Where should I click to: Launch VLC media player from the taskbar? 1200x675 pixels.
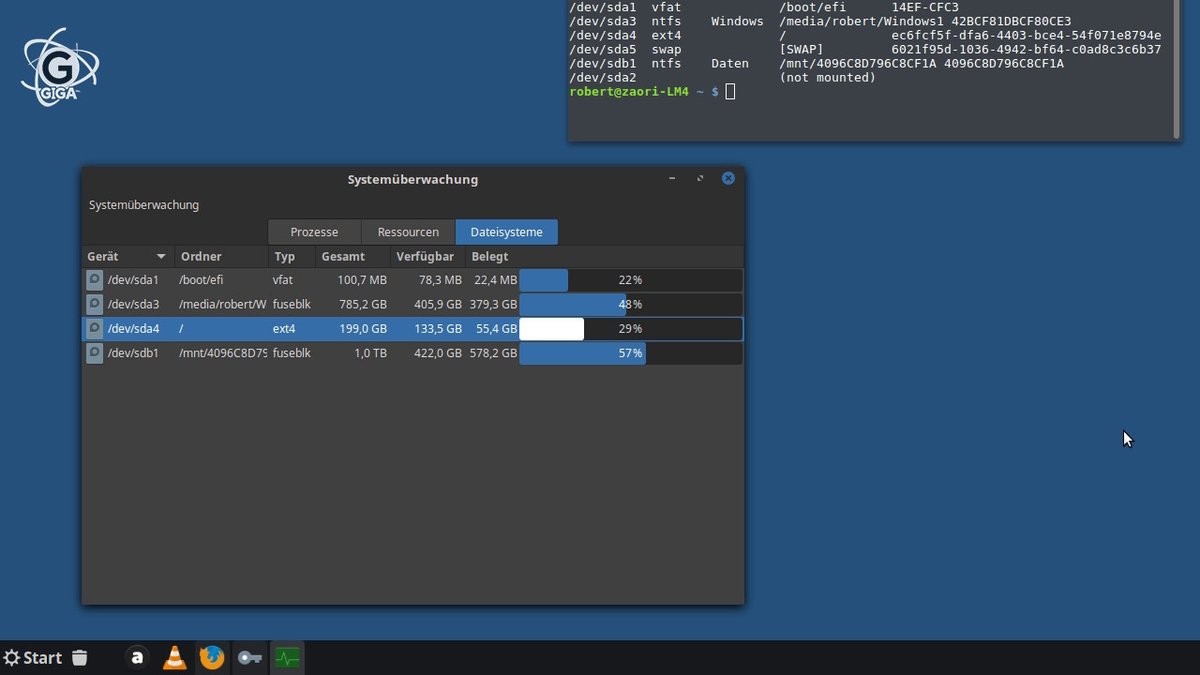coord(174,657)
